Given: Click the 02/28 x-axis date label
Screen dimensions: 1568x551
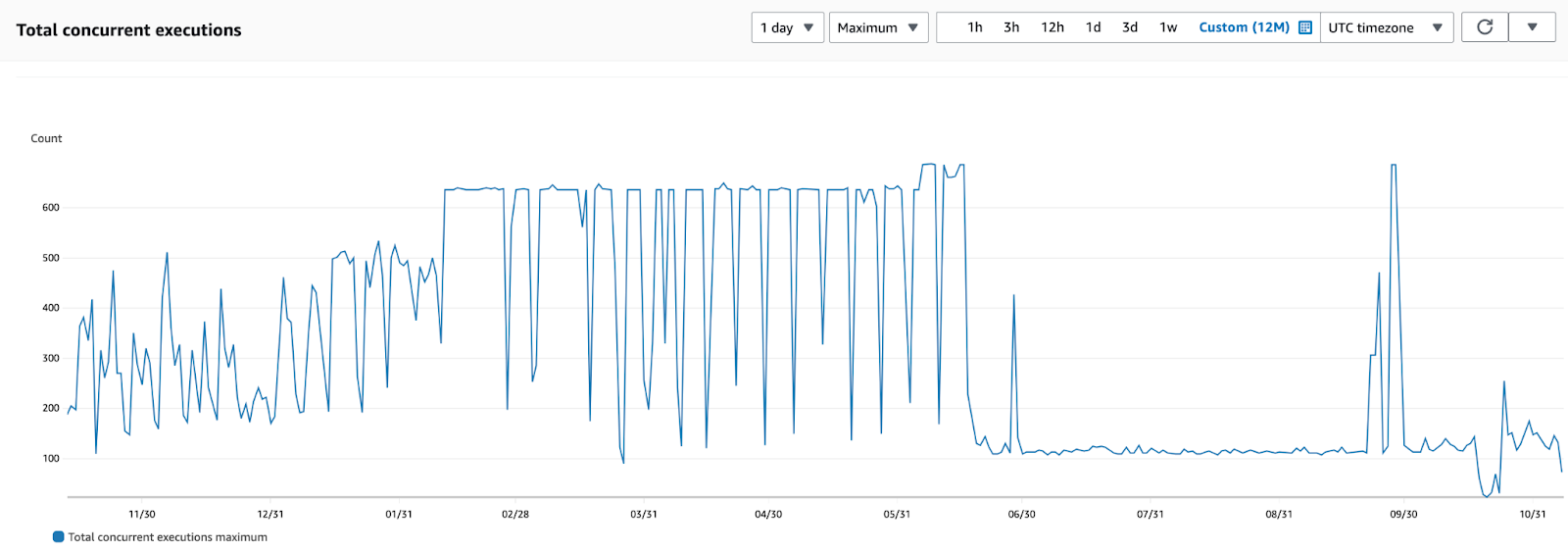Looking at the screenshot, I should point(515,515).
